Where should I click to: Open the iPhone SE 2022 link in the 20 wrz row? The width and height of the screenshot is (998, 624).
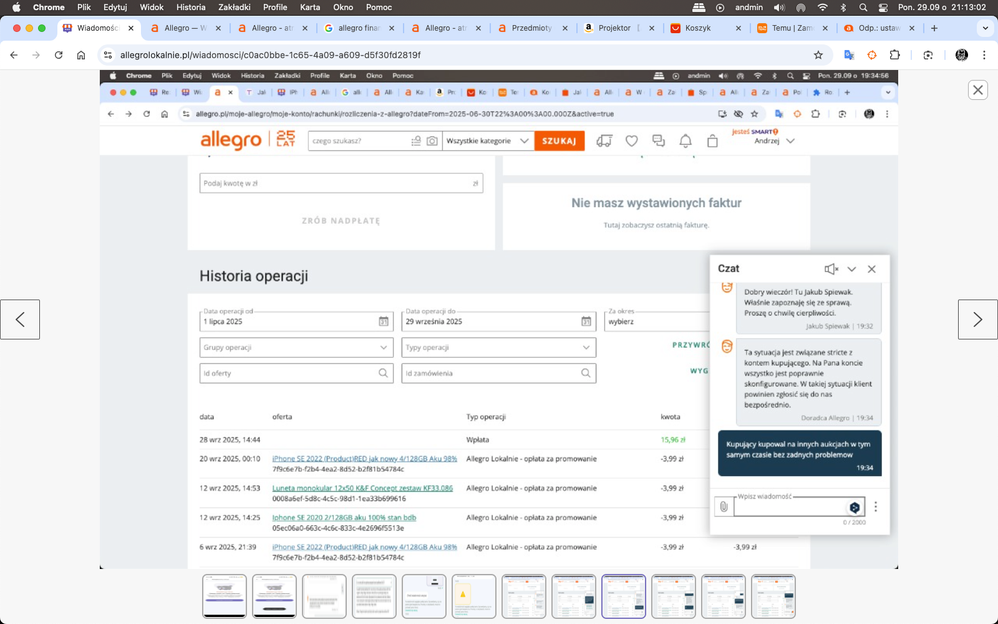coord(364,459)
